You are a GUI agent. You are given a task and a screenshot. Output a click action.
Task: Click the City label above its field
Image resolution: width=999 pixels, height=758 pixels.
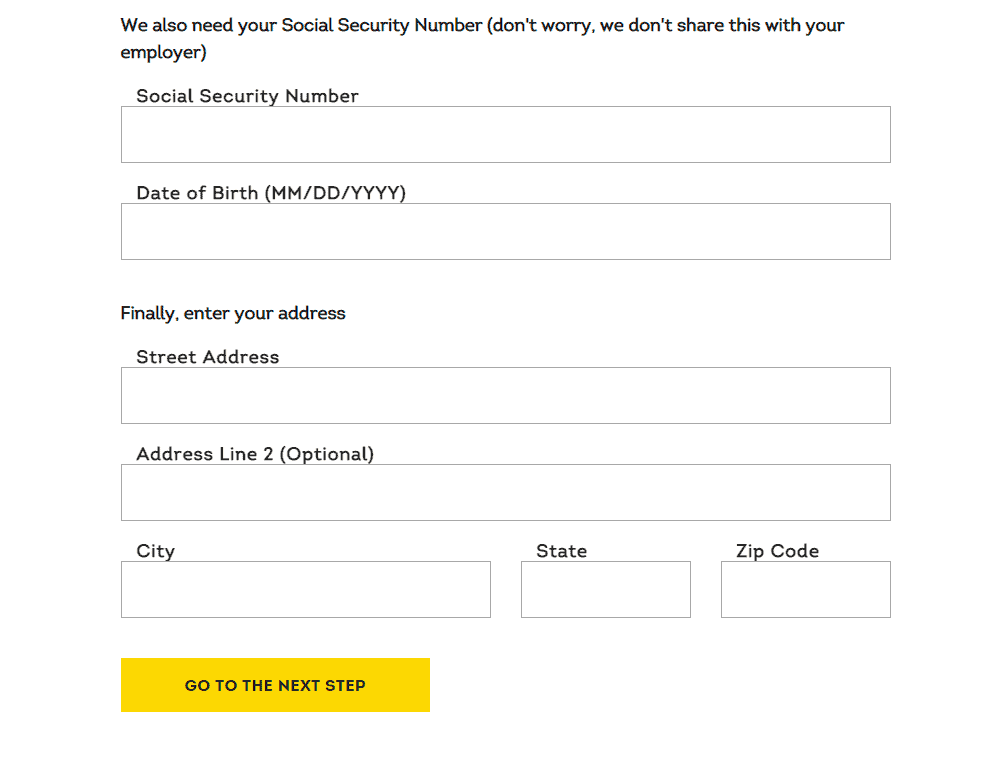(155, 551)
